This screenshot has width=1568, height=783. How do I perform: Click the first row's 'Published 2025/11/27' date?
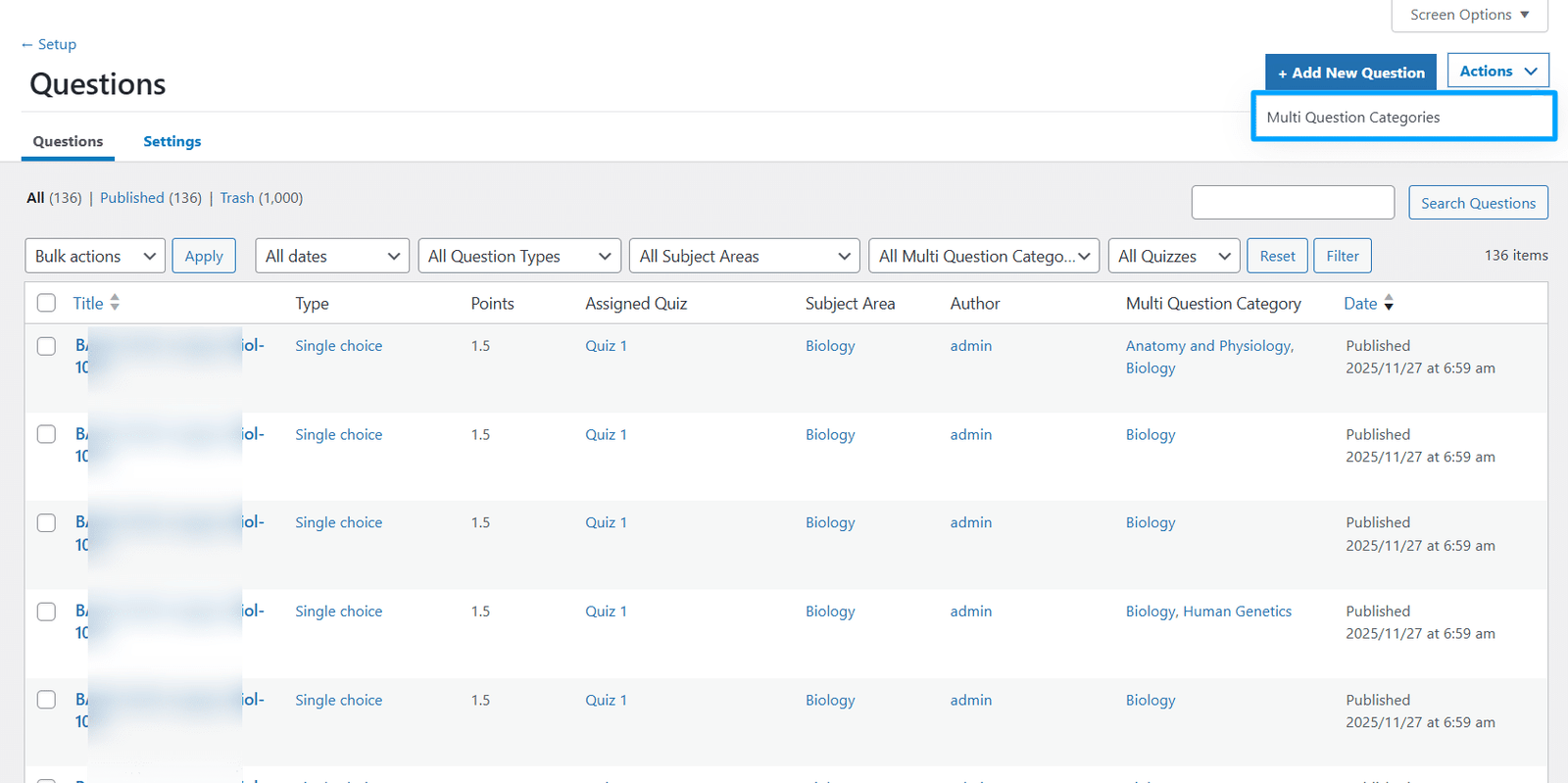coord(1420,357)
